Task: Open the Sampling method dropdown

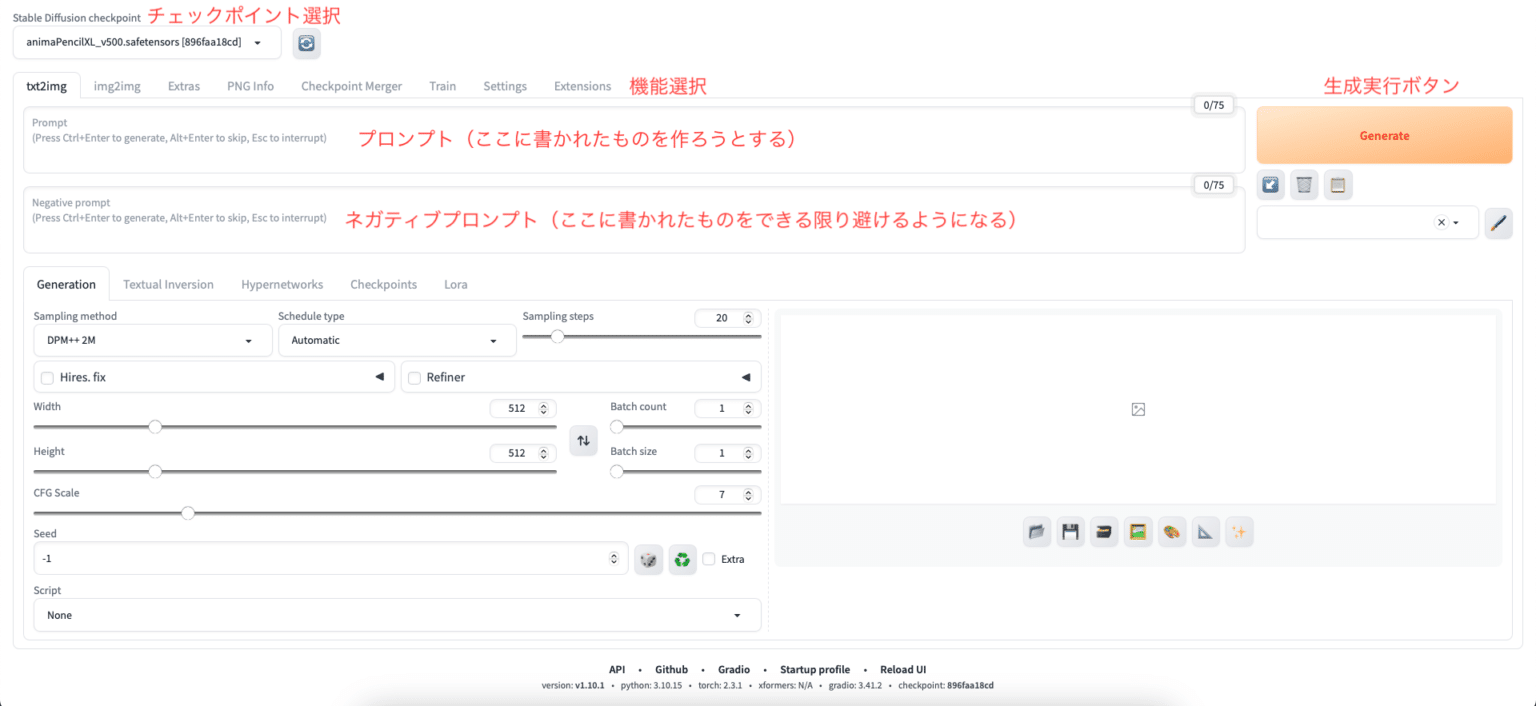Action: [x=152, y=340]
